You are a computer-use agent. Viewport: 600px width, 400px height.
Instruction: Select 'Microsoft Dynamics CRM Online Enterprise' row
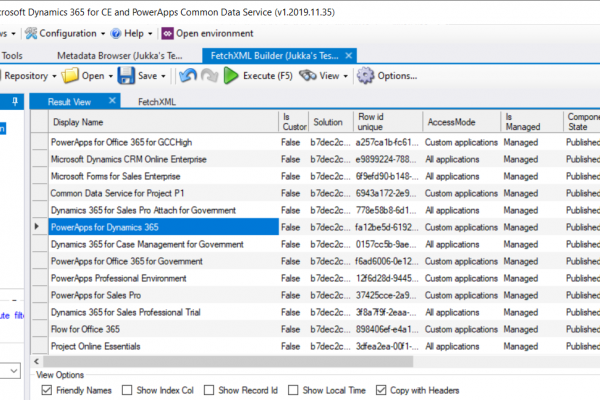163,159
